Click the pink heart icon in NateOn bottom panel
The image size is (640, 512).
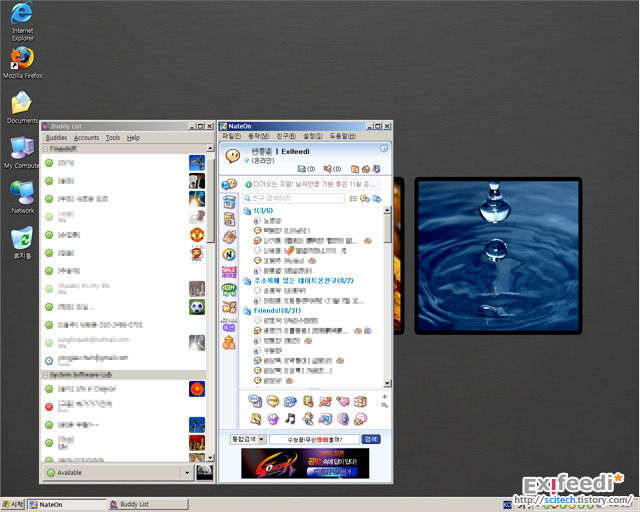[342, 401]
